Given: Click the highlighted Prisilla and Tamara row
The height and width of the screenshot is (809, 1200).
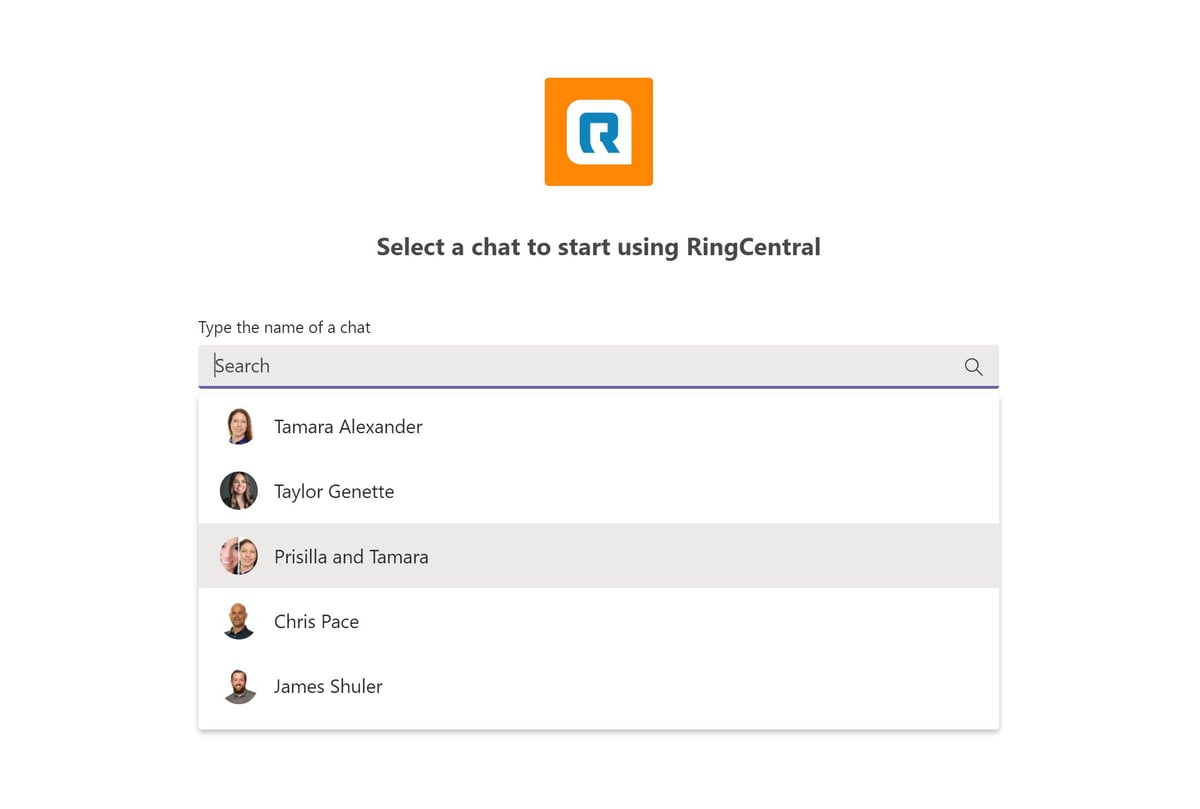Looking at the screenshot, I should (598, 556).
